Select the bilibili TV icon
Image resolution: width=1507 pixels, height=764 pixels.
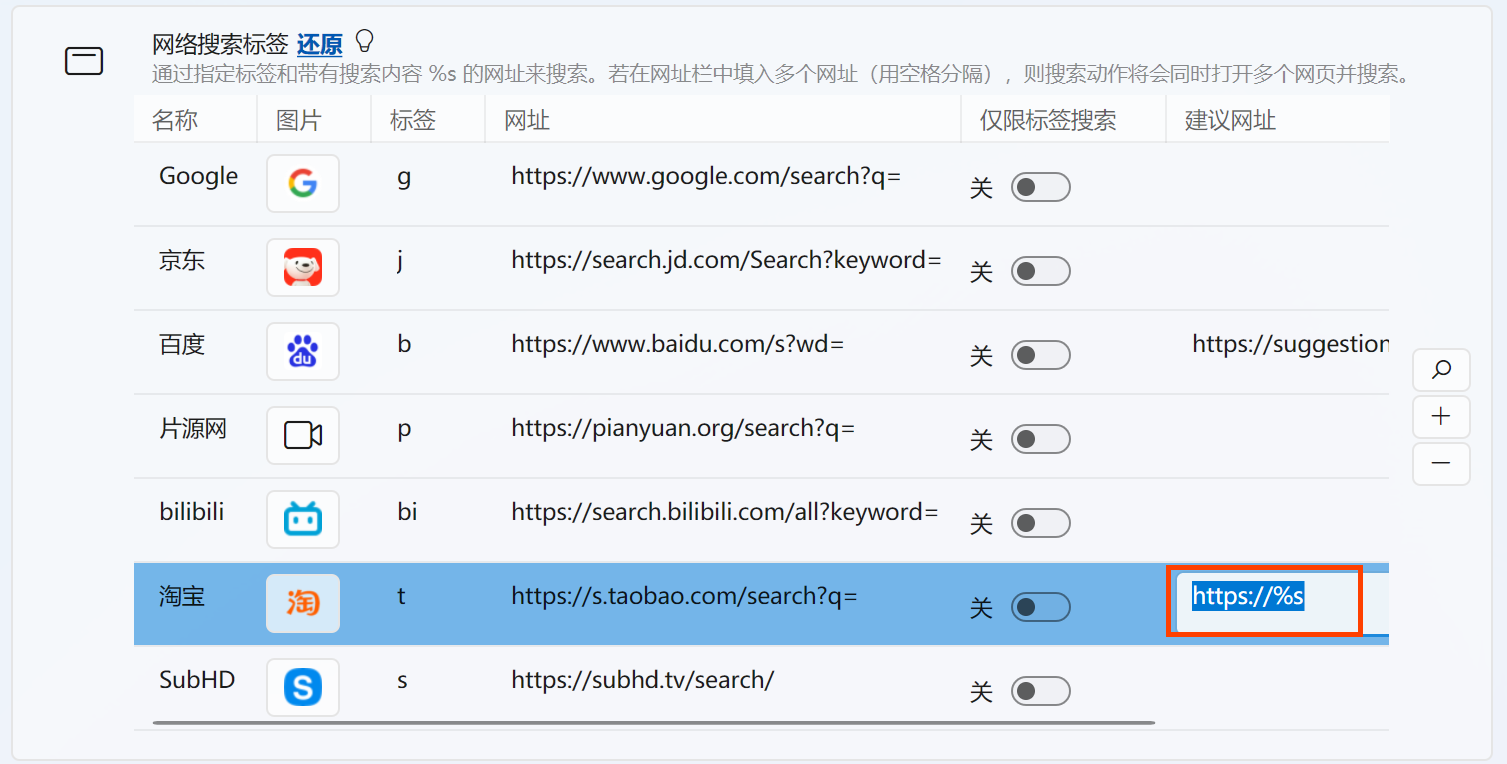pos(302,519)
